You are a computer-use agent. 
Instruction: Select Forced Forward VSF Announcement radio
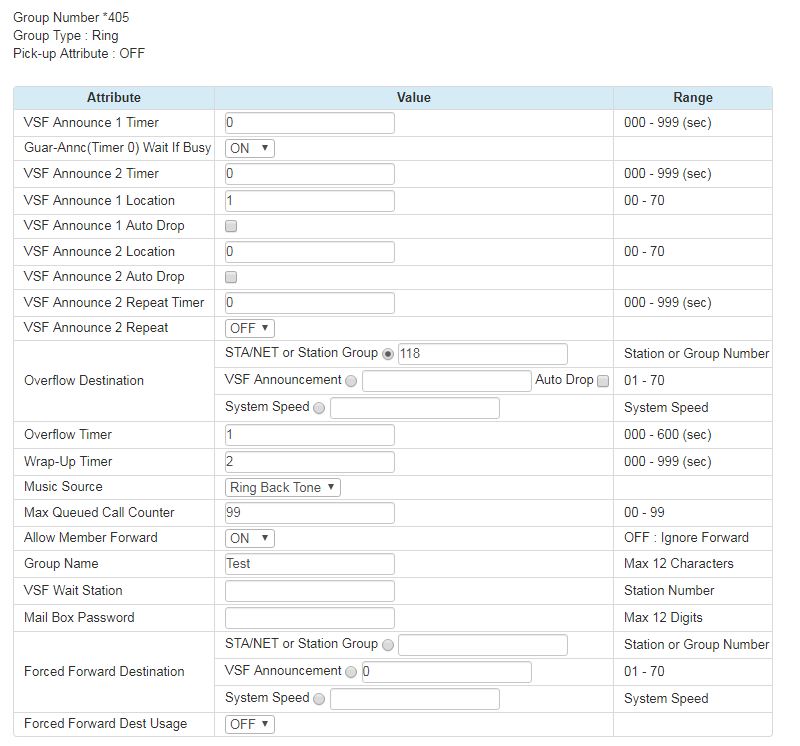[351, 672]
